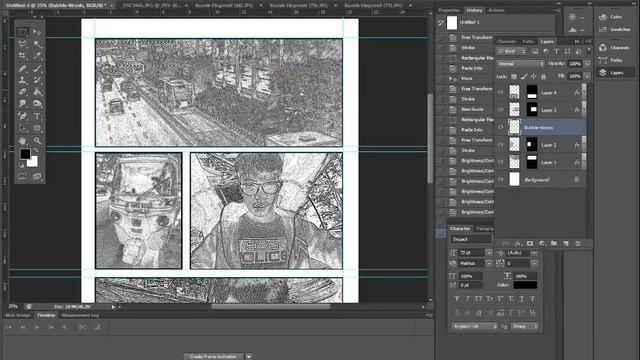Select the Rectangle shape tool
640x360 pixels.
pos(37,128)
